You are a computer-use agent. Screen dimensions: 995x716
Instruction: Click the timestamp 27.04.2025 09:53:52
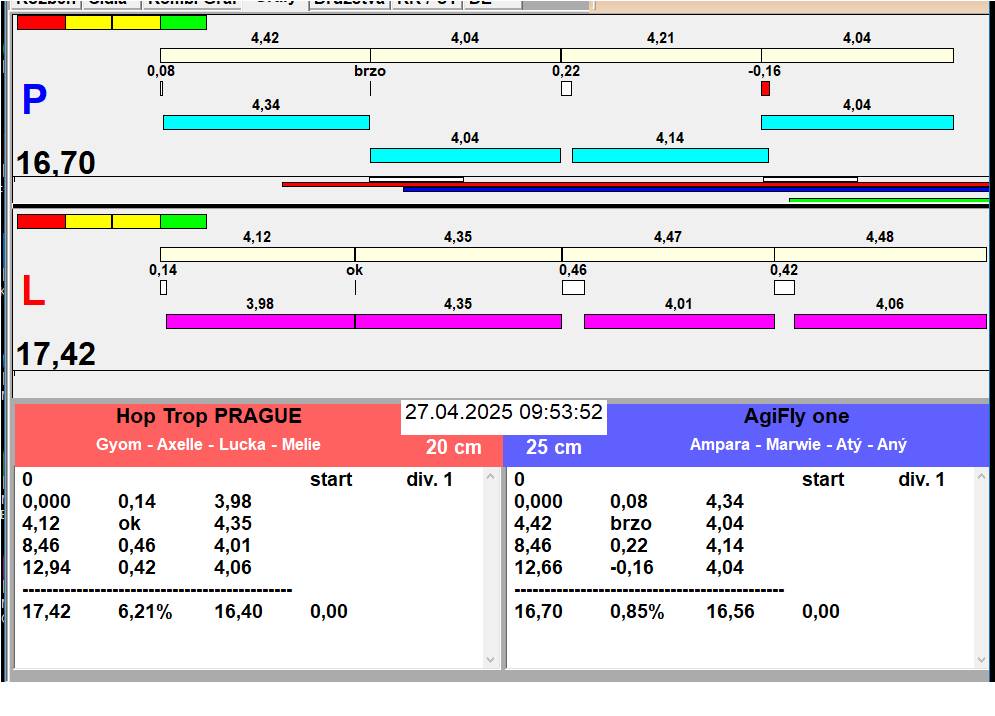tap(503, 413)
